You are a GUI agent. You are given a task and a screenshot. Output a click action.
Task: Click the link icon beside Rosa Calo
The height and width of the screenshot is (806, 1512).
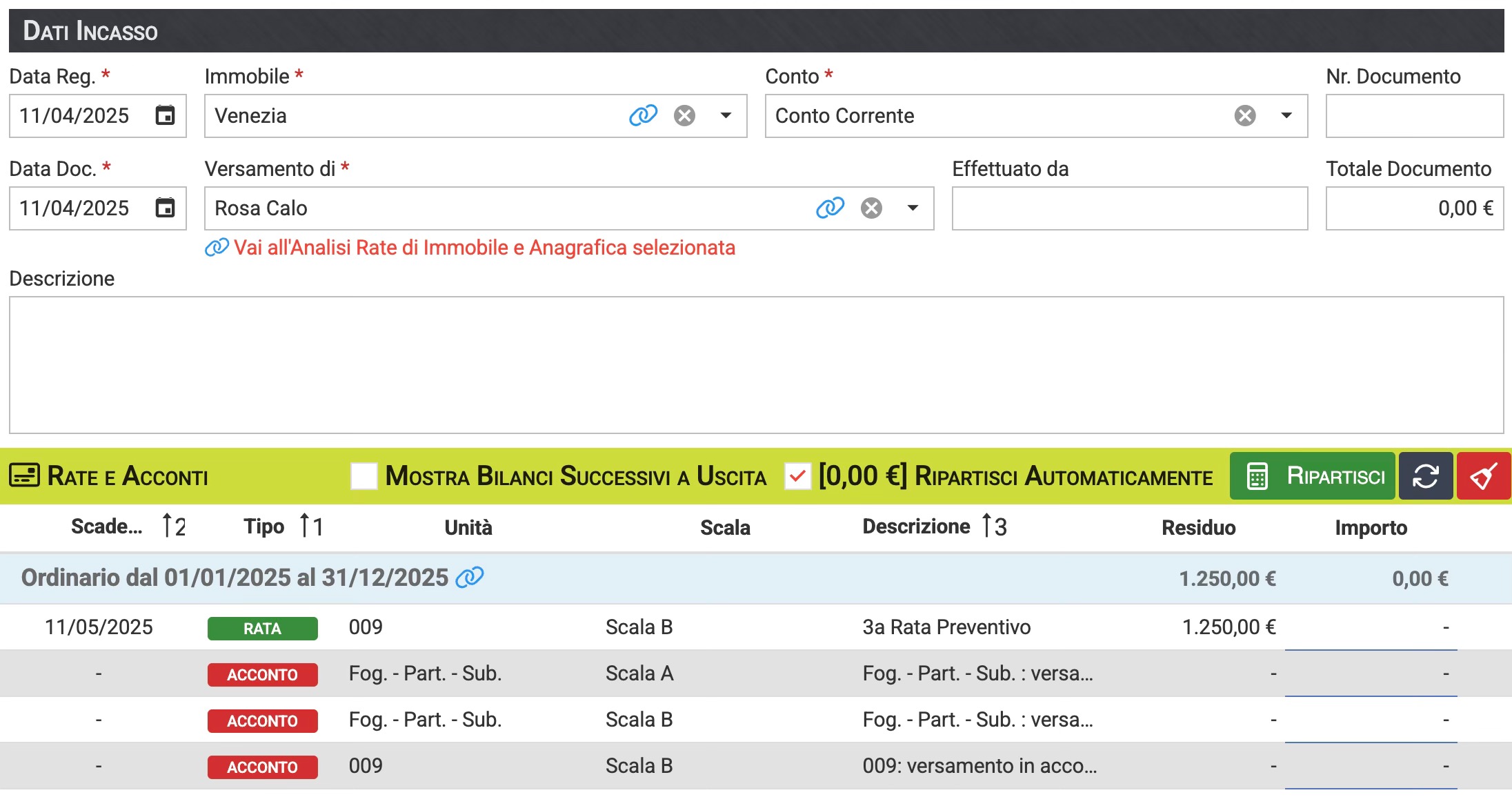pos(830,208)
